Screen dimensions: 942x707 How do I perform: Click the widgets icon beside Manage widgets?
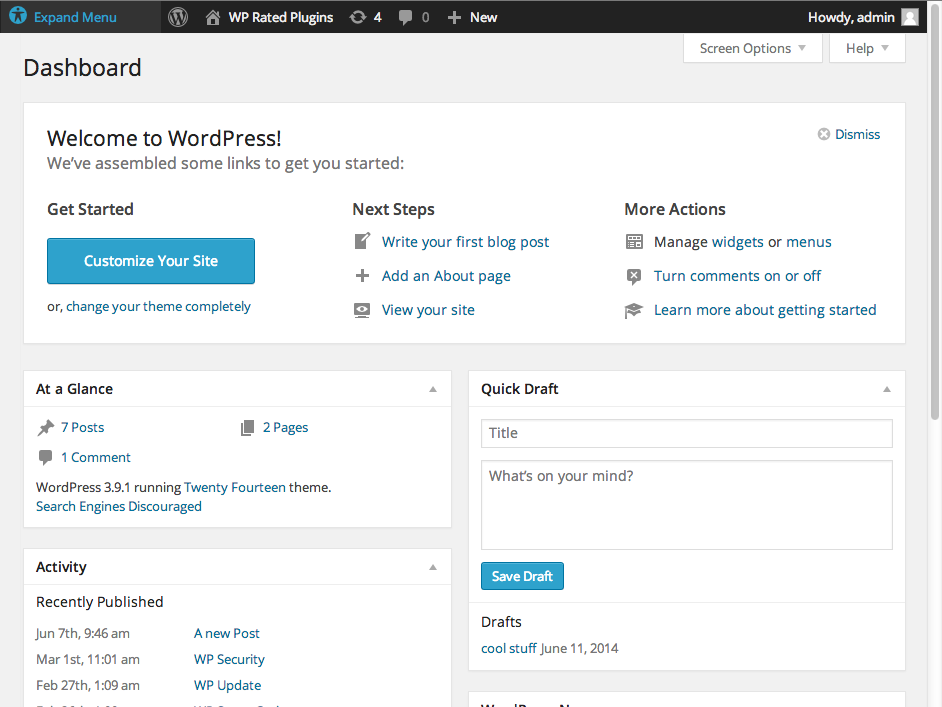pyautogui.click(x=634, y=241)
